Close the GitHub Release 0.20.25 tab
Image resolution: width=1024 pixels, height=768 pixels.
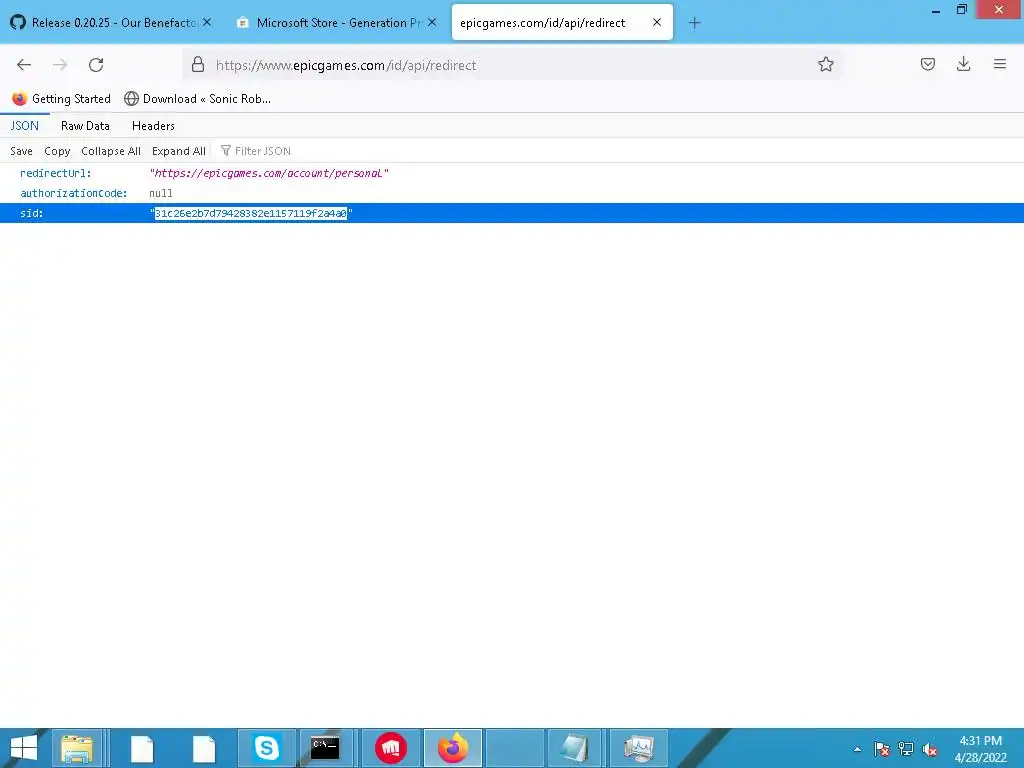point(207,22)
